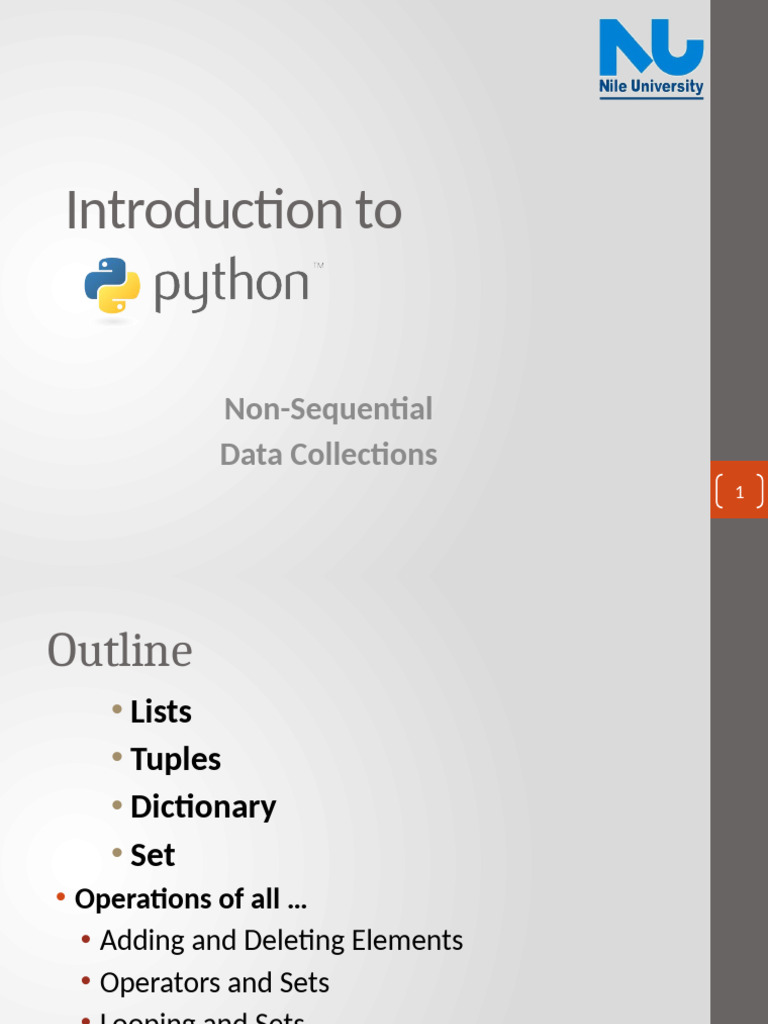The height and width of the screenshot is (1024, 768).
Task: Click the Operations of all … item
Action: 191,899
